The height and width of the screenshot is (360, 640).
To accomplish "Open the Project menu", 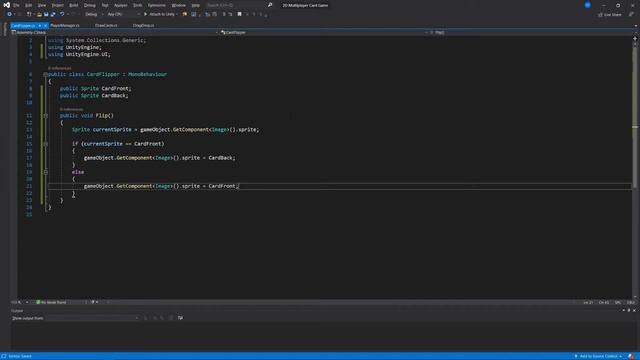I will coord(58,5).
